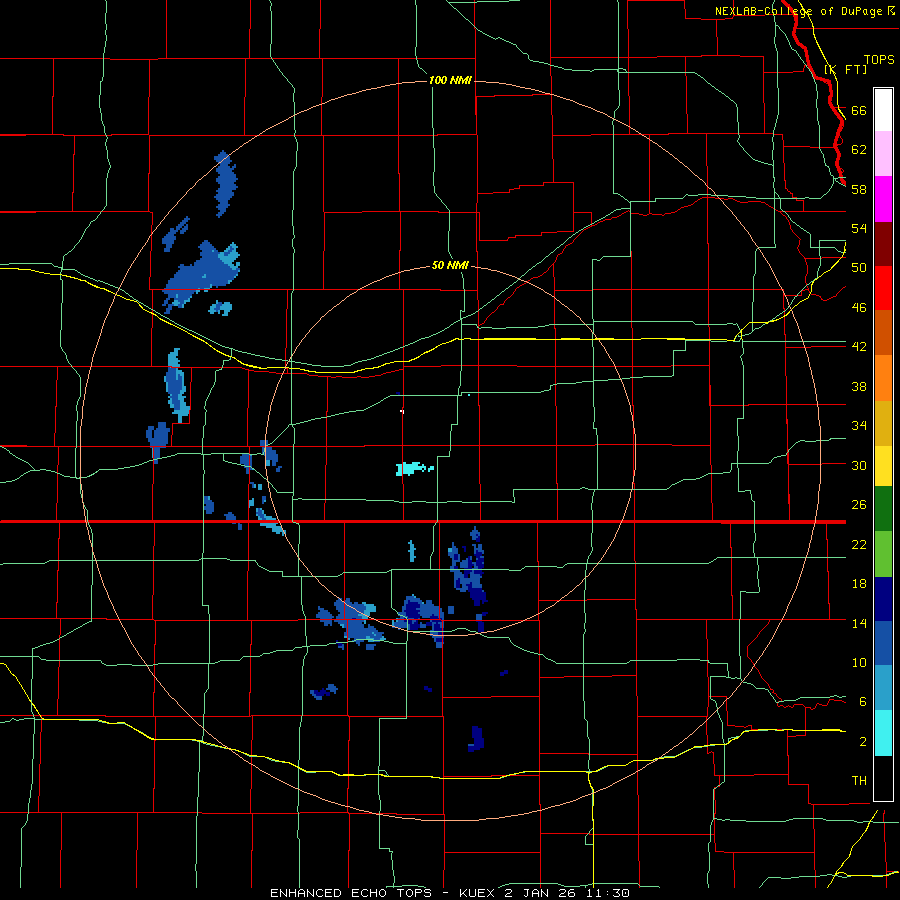The width and height of the screenshot is (900, 900).
Task: Click the bright cyan echo near radar center
Action: pyautogui.click(x=412, y=468)
